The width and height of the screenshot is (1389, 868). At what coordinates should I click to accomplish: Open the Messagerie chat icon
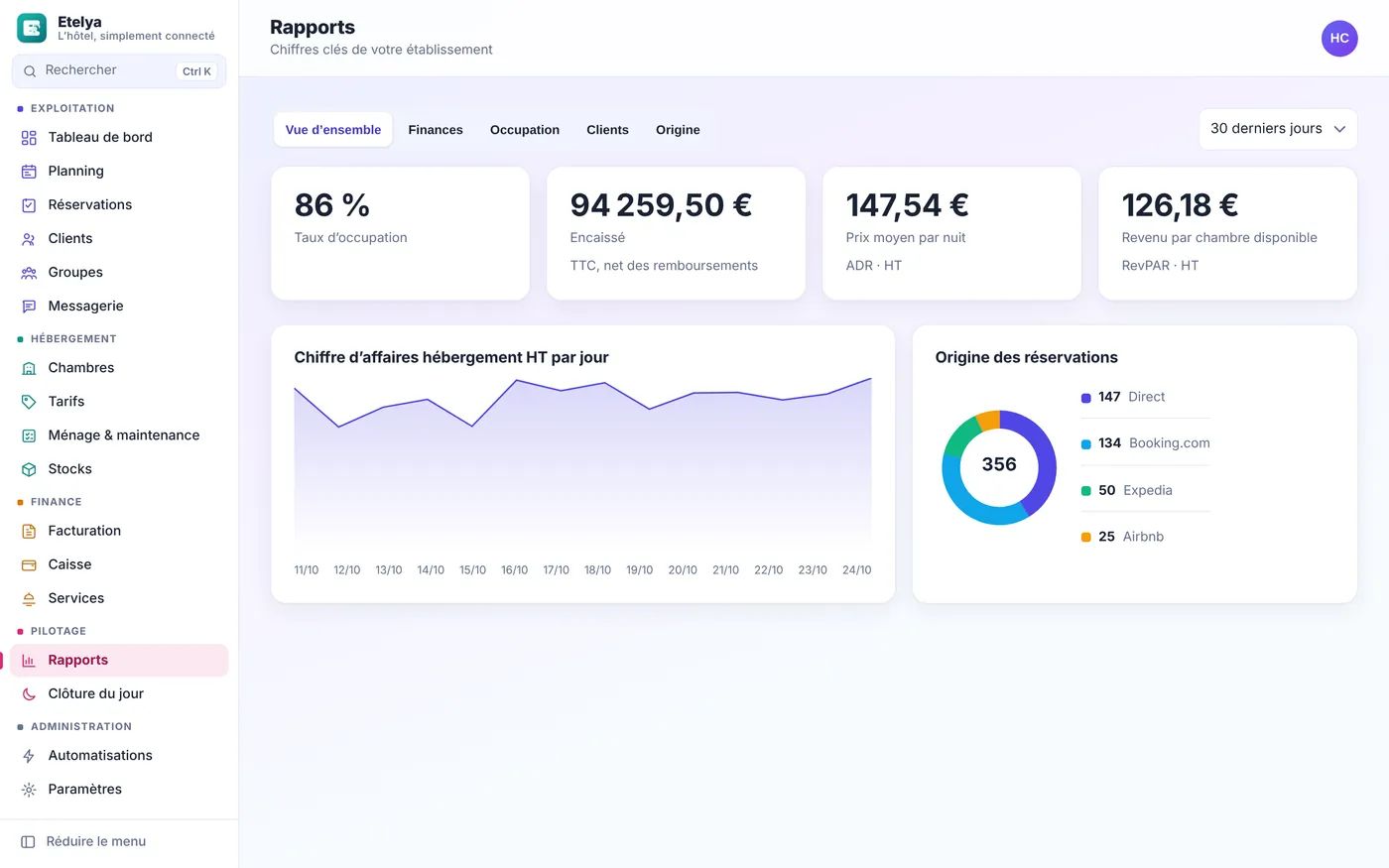[x=29, y=307]
